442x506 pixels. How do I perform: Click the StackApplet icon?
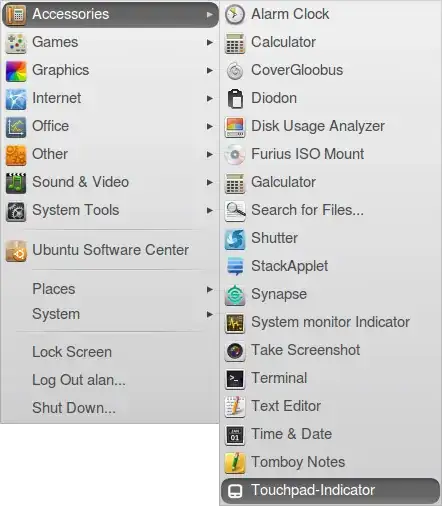click(235, 267)
